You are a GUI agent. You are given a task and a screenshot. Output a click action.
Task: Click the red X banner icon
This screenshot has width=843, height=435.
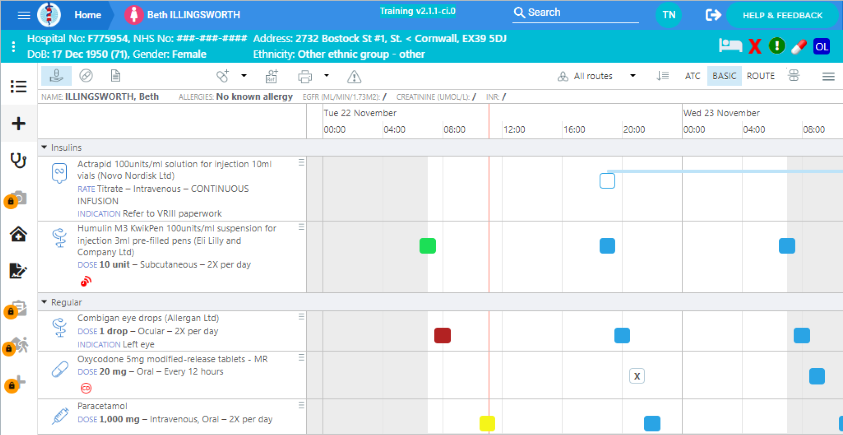[754, 46]
